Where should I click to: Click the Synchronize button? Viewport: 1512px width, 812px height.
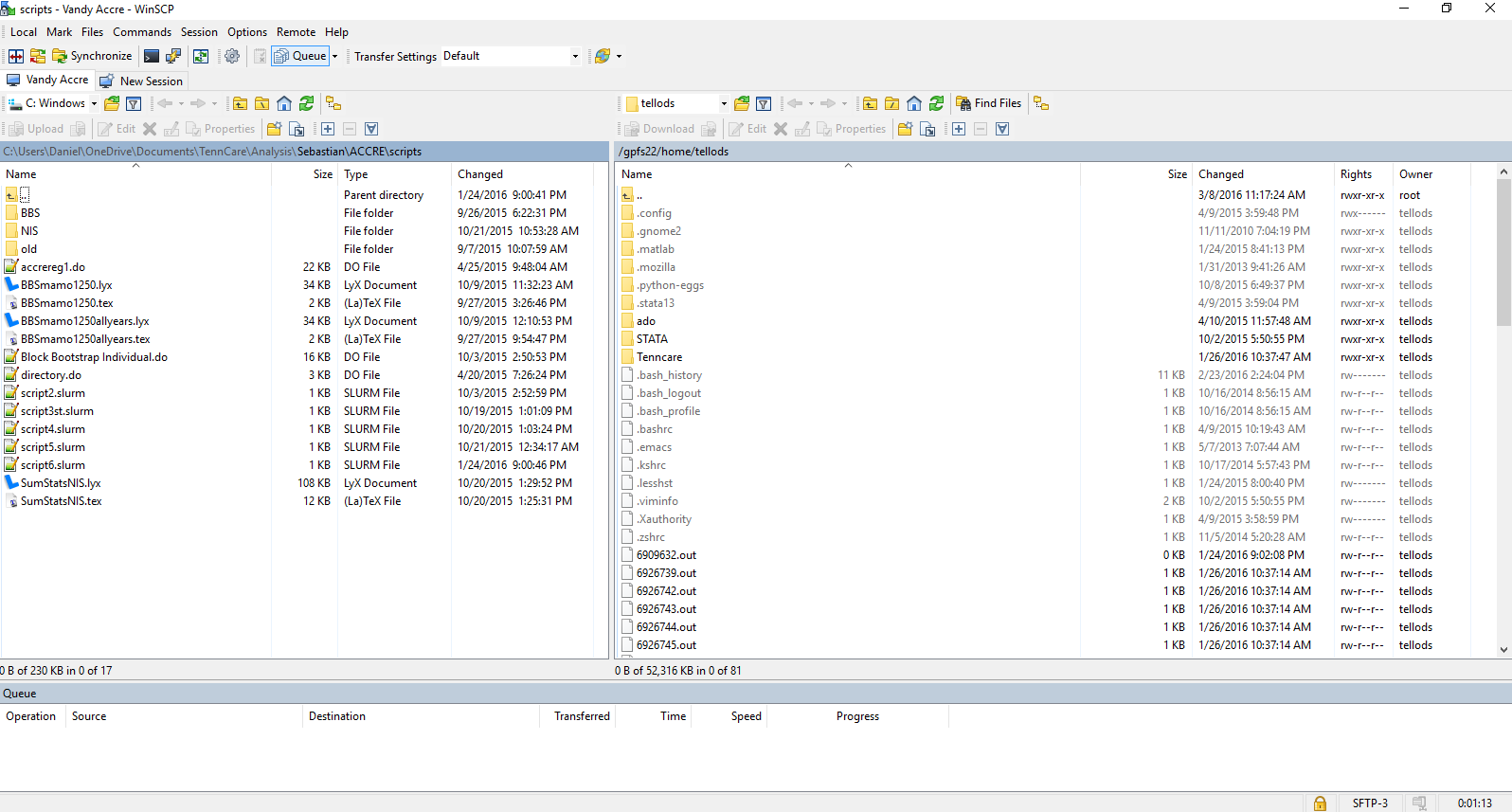pos(92,56)
